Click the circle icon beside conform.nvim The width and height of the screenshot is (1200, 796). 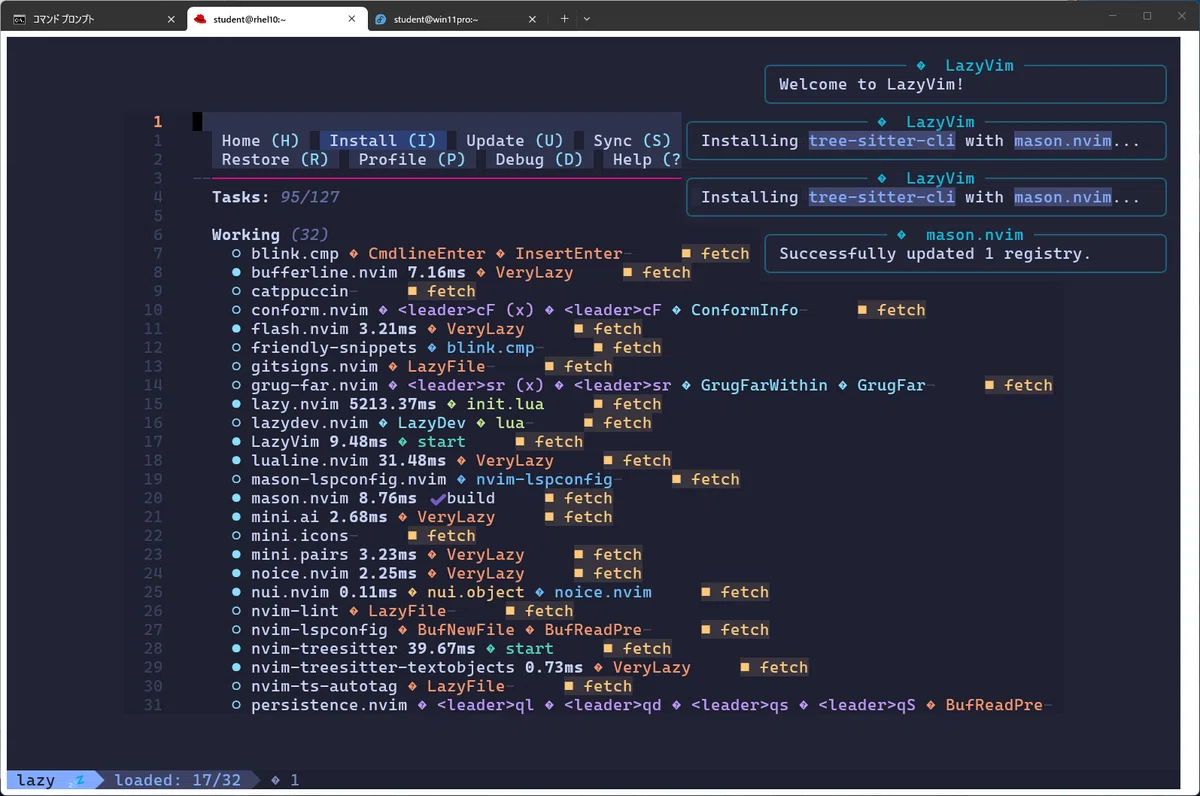[x=236, y=310]
